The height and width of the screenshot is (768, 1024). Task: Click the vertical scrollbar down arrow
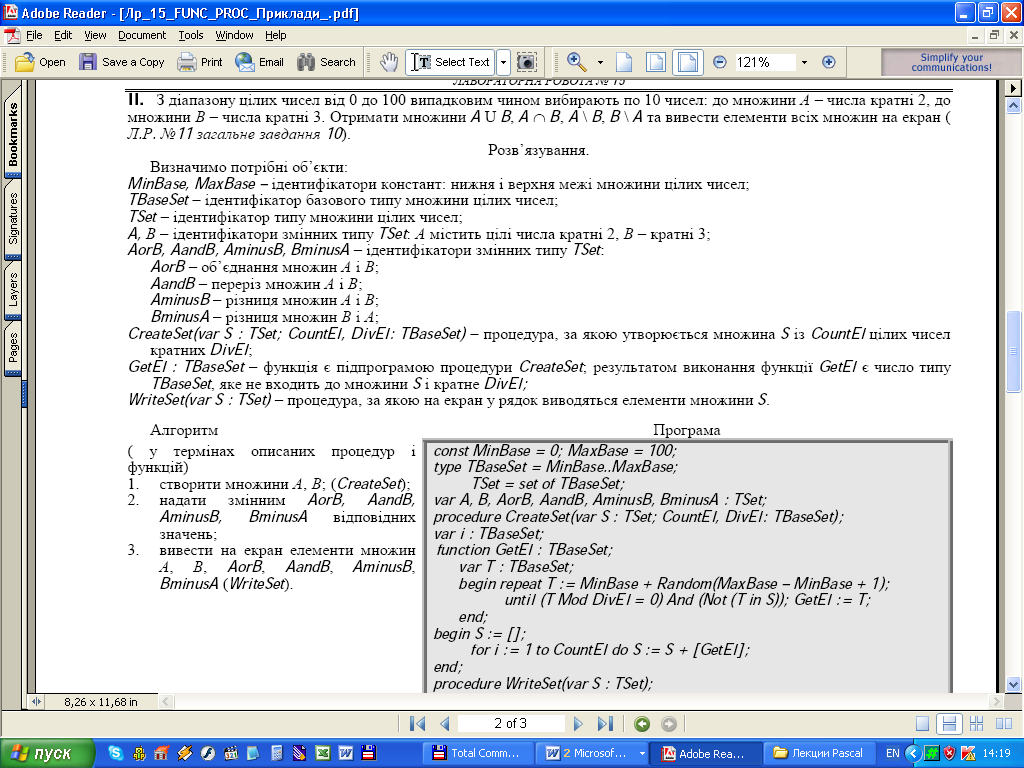pyautogui.click(x=1014, y=684)
